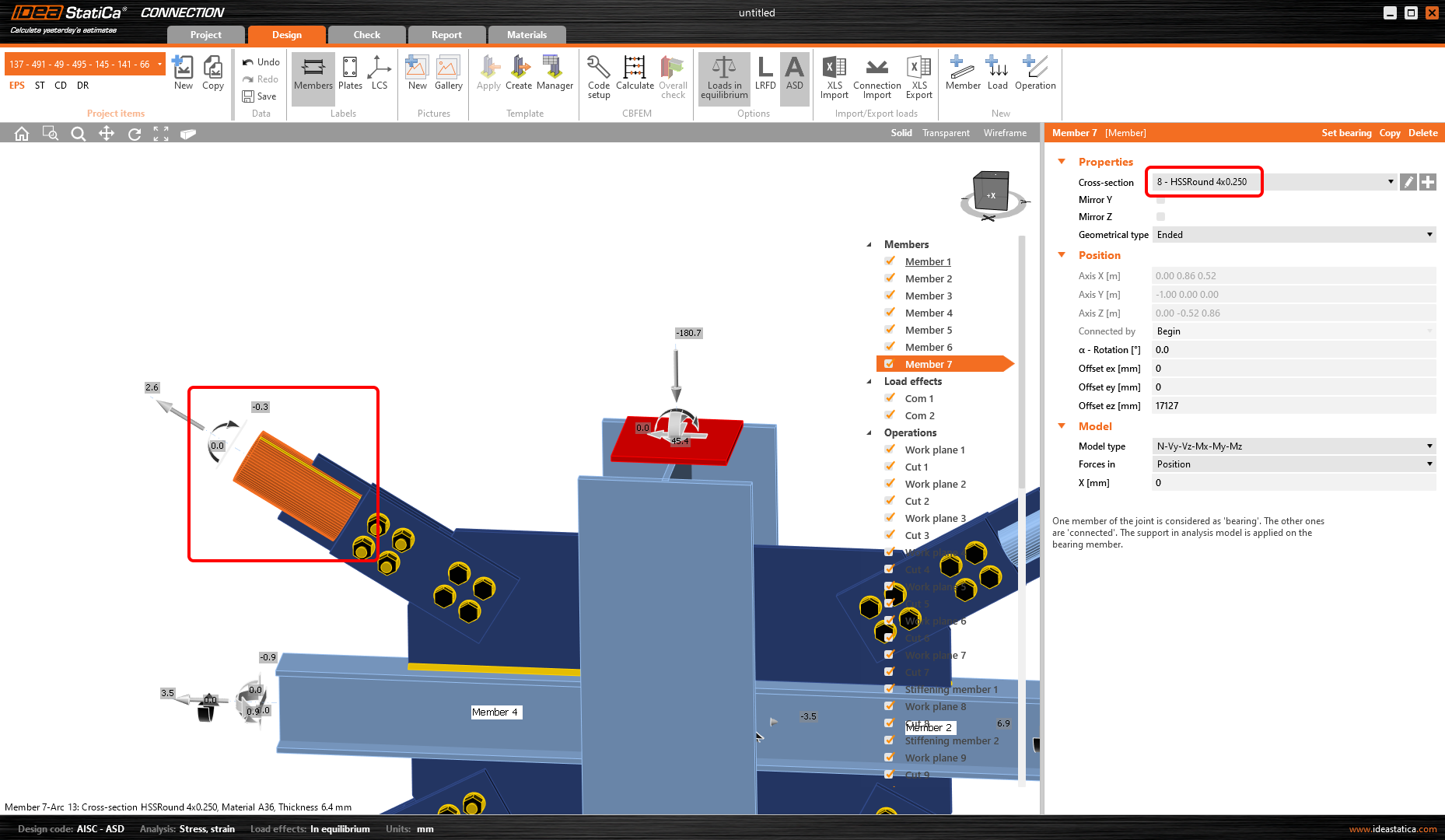Click the Calculate icon in CBFEM group
Image resolution: width=1445 pixels, height=840 pixels.
pyautogui.click(x=635, y=74)
